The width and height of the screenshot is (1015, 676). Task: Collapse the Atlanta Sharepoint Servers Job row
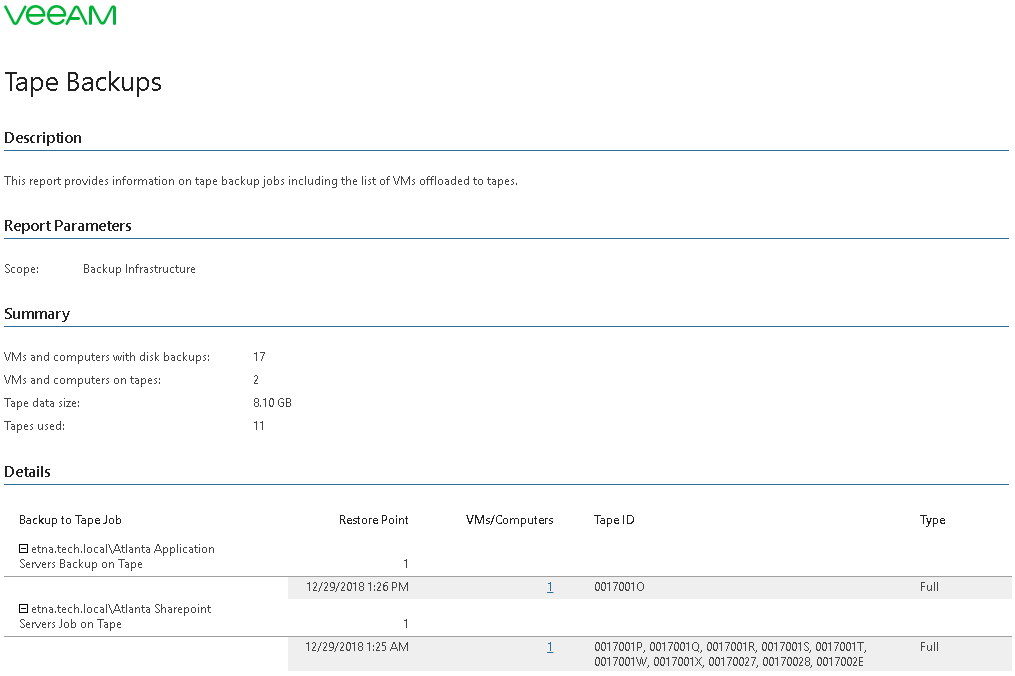23,609
